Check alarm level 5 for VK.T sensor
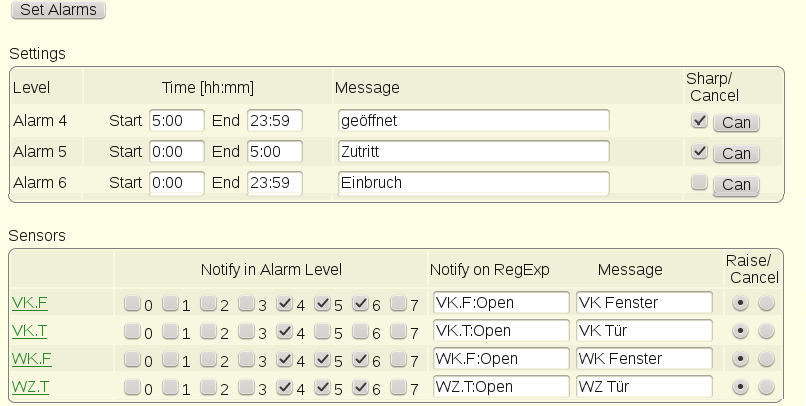This screenshot has height=406, width=806. (322, 331)
